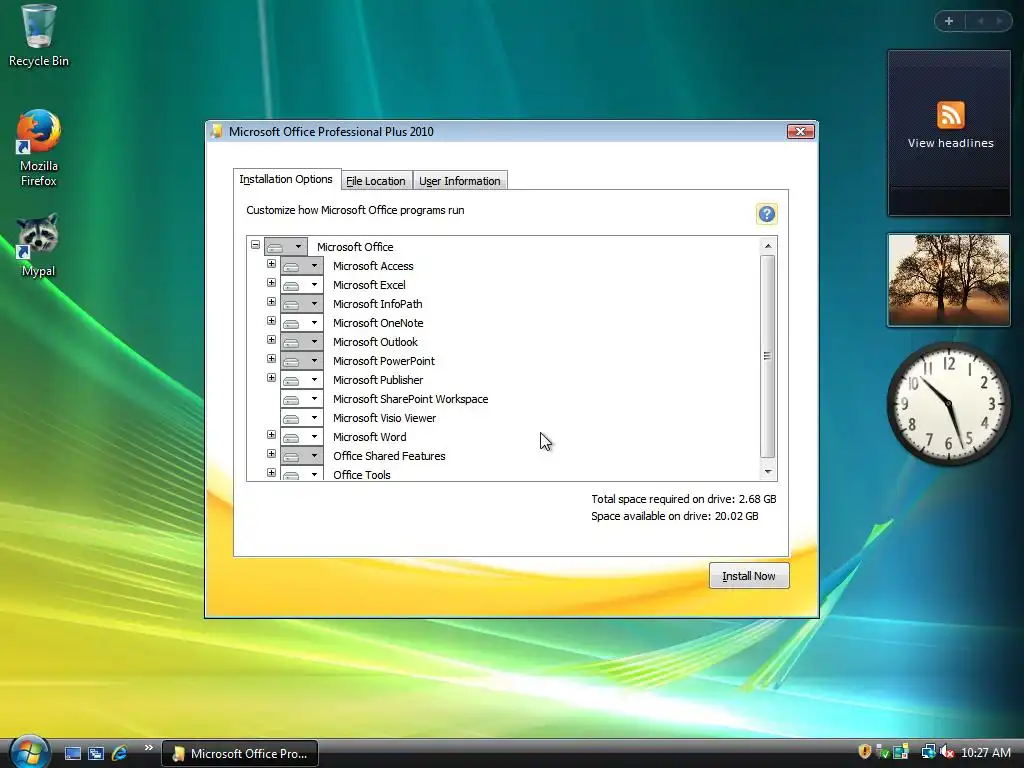Open install option dropdown for Microsoft PowerPoint
This screenshot has width=1024, height=768.
302,360
